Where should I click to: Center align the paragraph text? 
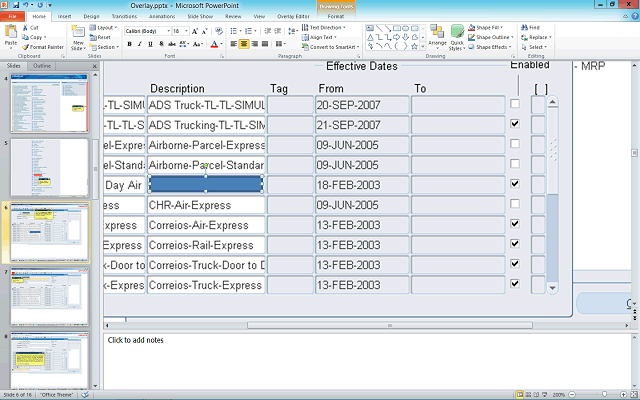coord(246,44)
